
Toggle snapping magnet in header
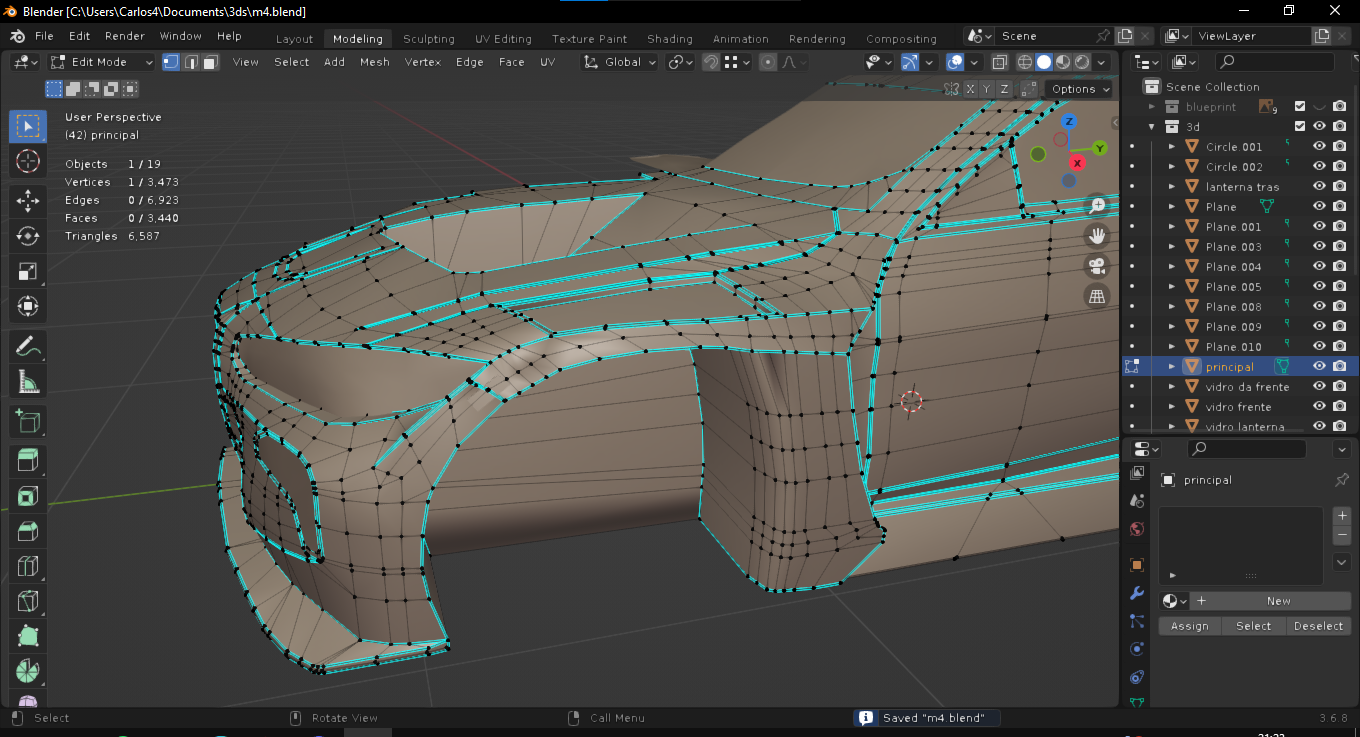(x=710, y=62)
